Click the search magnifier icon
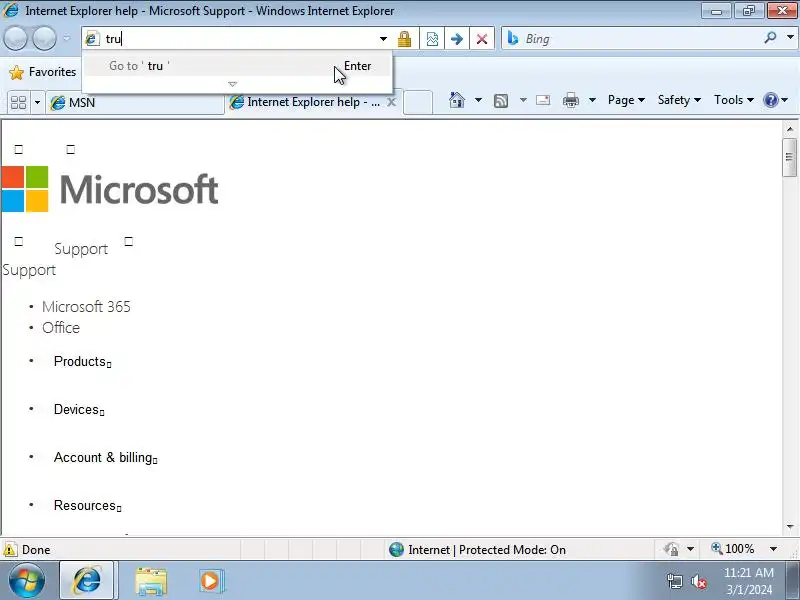Image resolution: width=800 pixels, height=600 pixels. [770, 37]
